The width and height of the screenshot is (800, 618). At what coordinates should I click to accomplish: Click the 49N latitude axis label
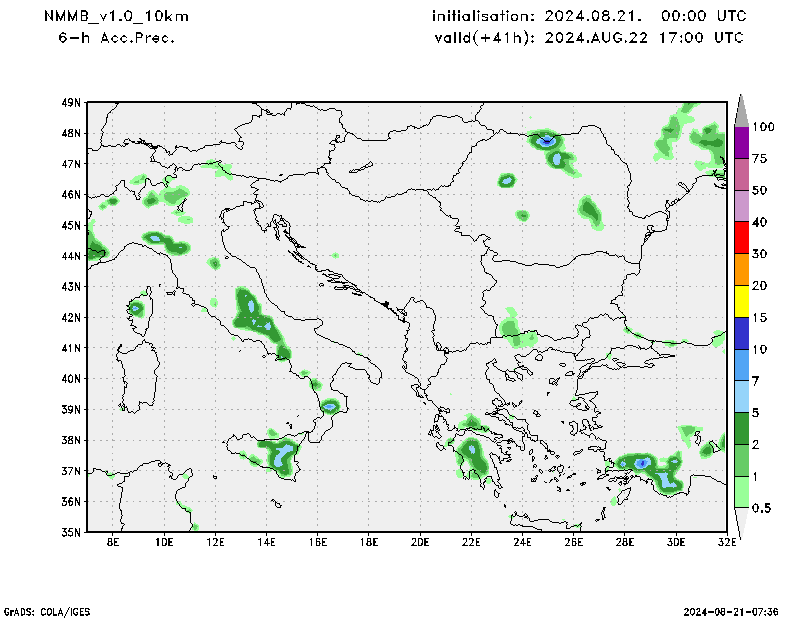70,102
